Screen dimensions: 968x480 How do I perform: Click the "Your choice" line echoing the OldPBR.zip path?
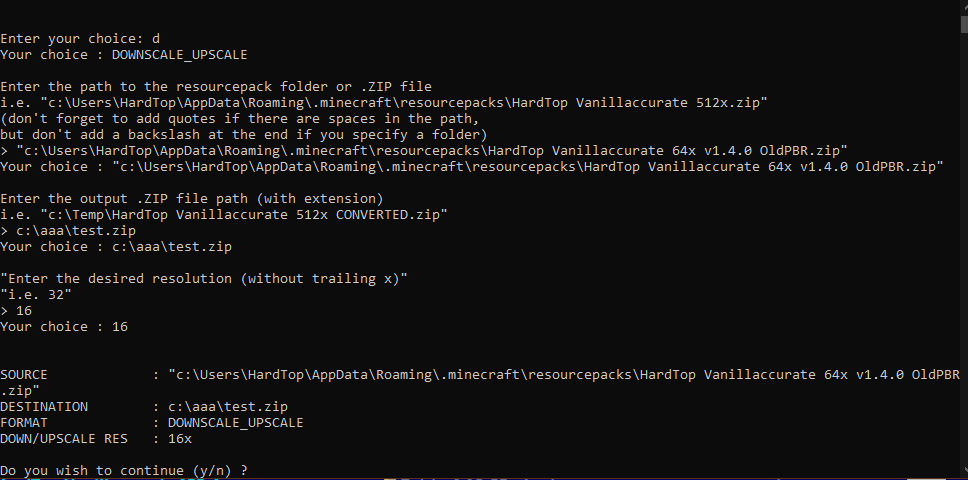coord(472,166)
